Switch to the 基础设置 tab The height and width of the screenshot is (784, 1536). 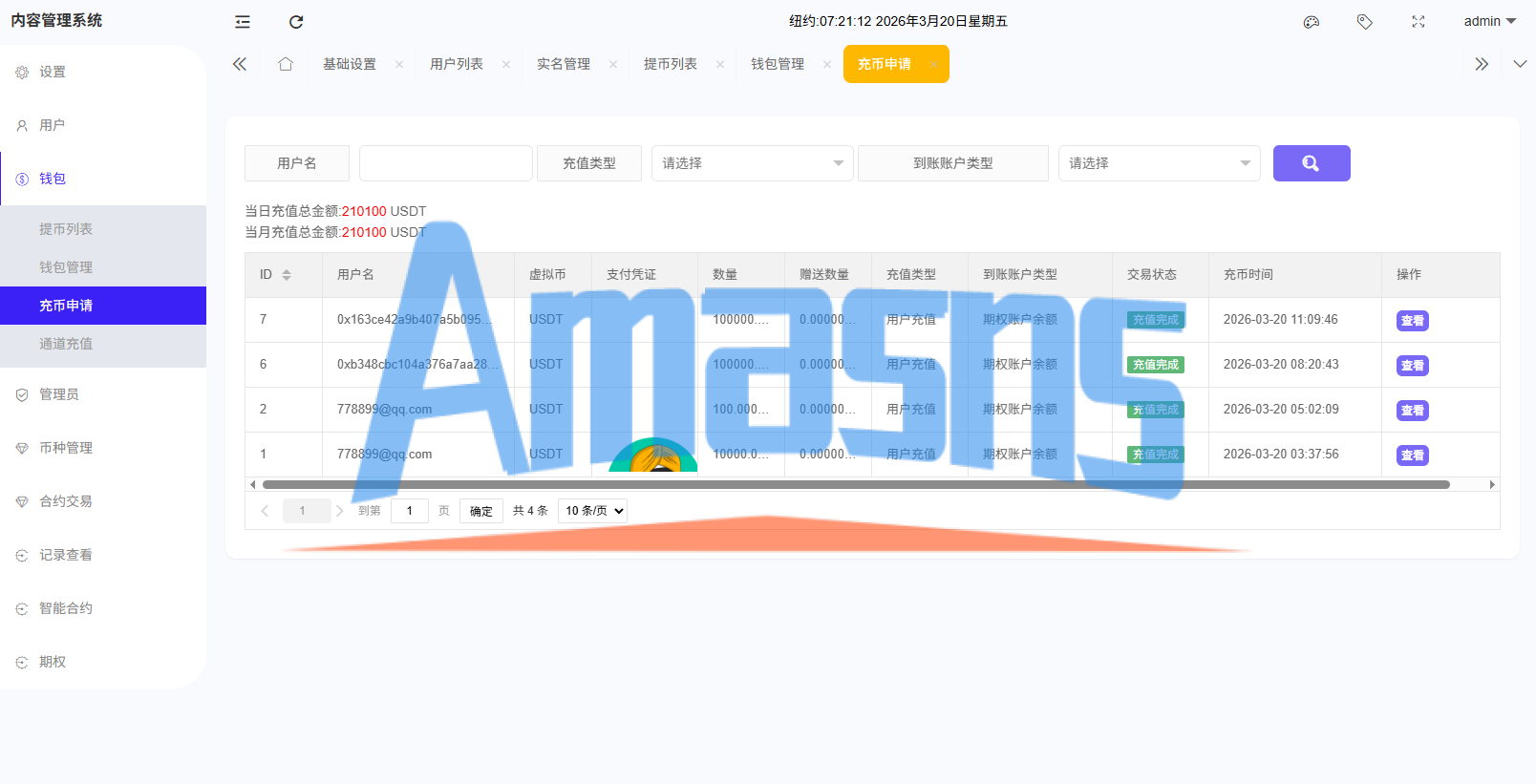[350, 64]
